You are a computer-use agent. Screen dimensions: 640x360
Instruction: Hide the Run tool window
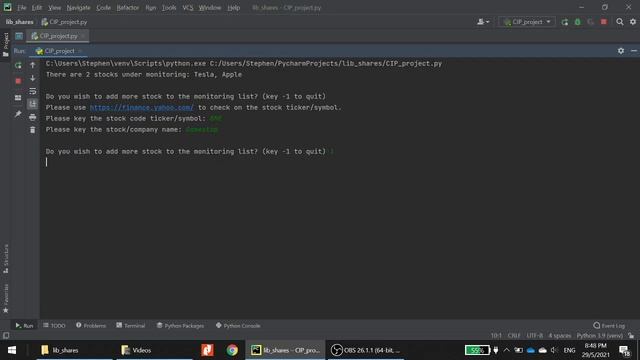pyautogui.click(x=633, y=51)
